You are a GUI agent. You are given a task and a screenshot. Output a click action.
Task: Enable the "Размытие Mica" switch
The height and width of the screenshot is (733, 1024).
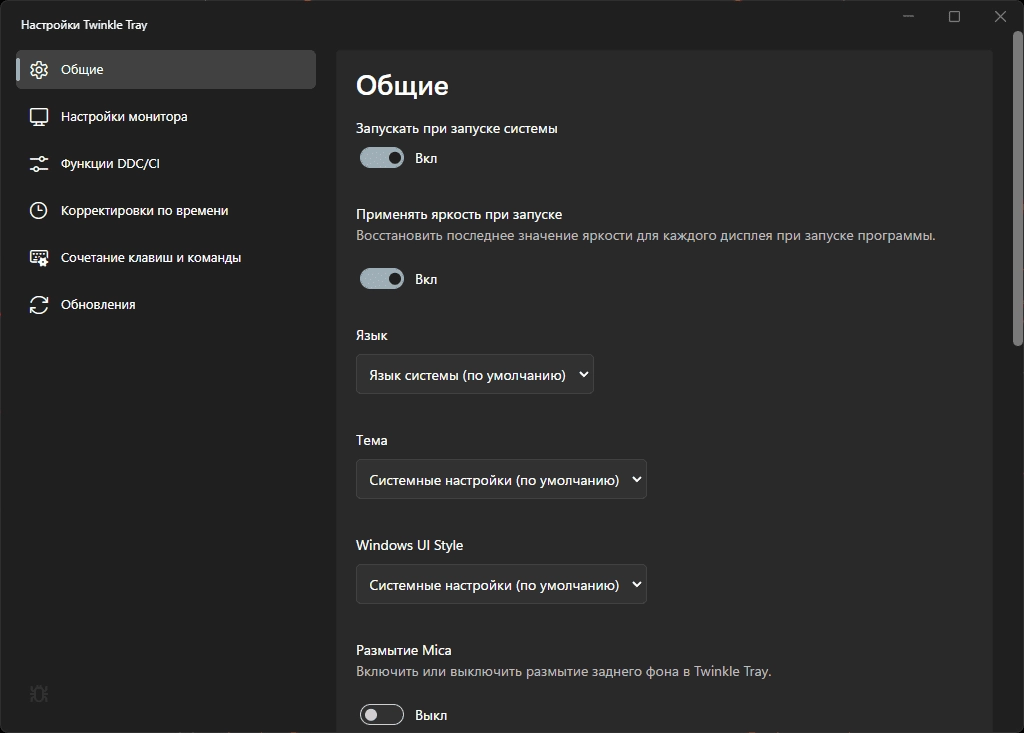click(382, 715)
